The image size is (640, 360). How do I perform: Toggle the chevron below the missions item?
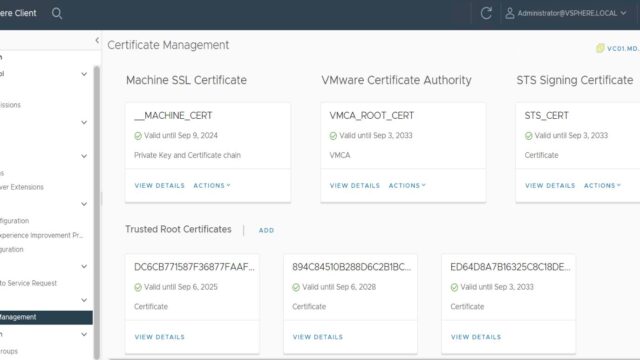(x=84, y=122)
